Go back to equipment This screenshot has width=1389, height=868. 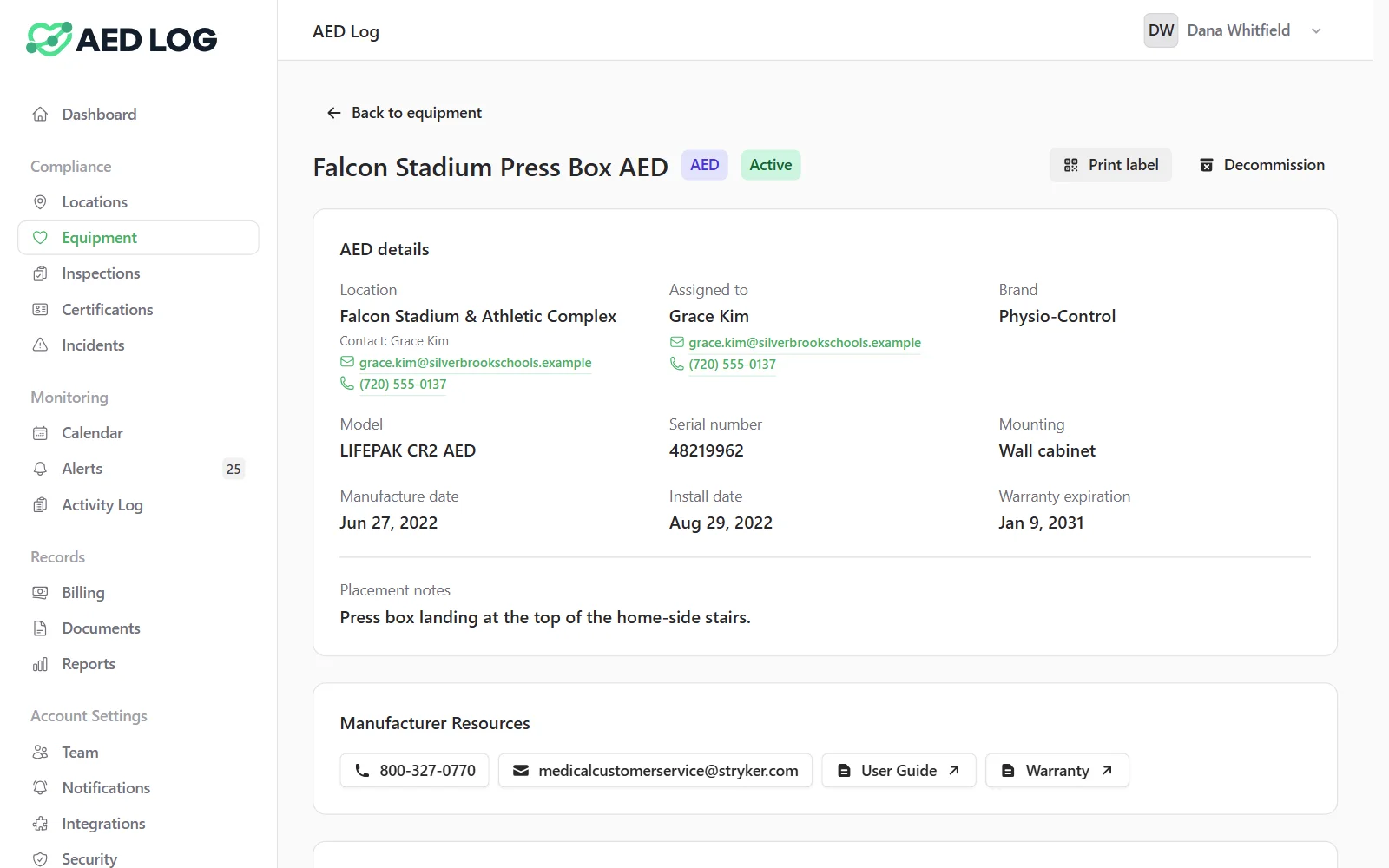point(404,113)
